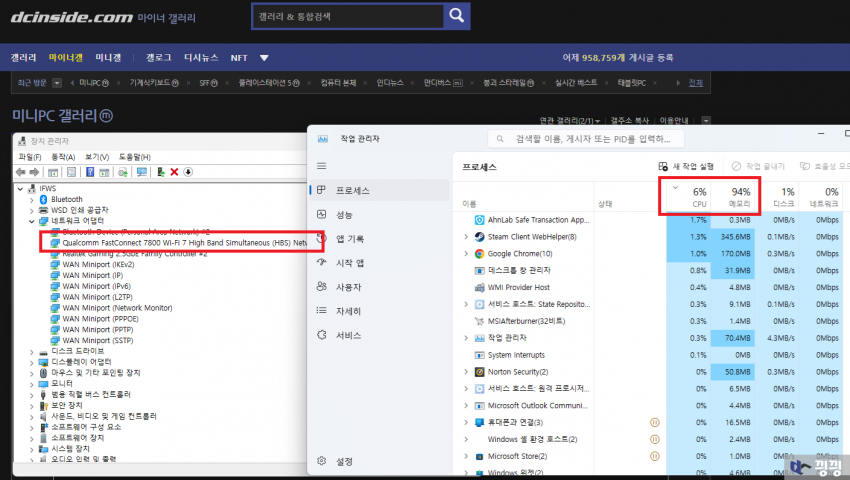Expand the nav bar dropdown triangle after NFT
The width and height of the screenshot is (850, 480).
tap(264, 58)
